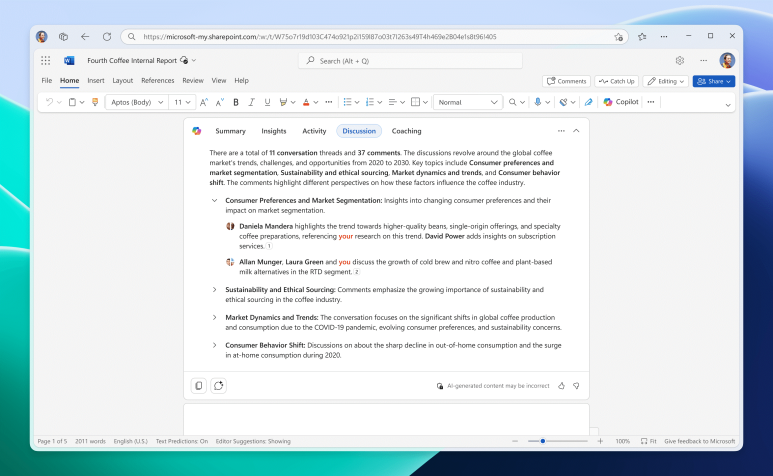This screenshot has height=476, width=773.
Task: Collapse the Consumer Preferences and Market Segmentation section
Action: (x=214, y=200)
